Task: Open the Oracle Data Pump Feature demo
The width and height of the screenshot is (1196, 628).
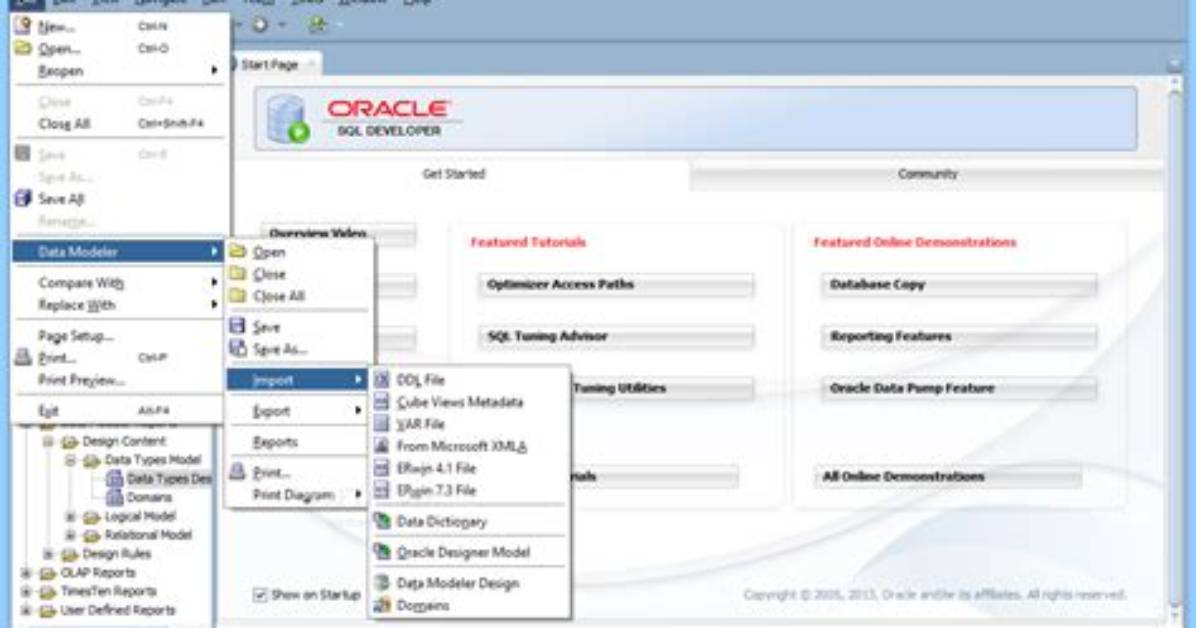Action: pyautogui.click(x=959, y=388)
